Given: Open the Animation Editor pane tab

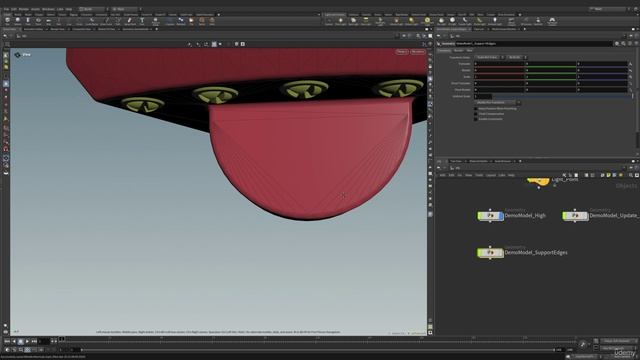Looking at the screenshot, I should (33, 29).
